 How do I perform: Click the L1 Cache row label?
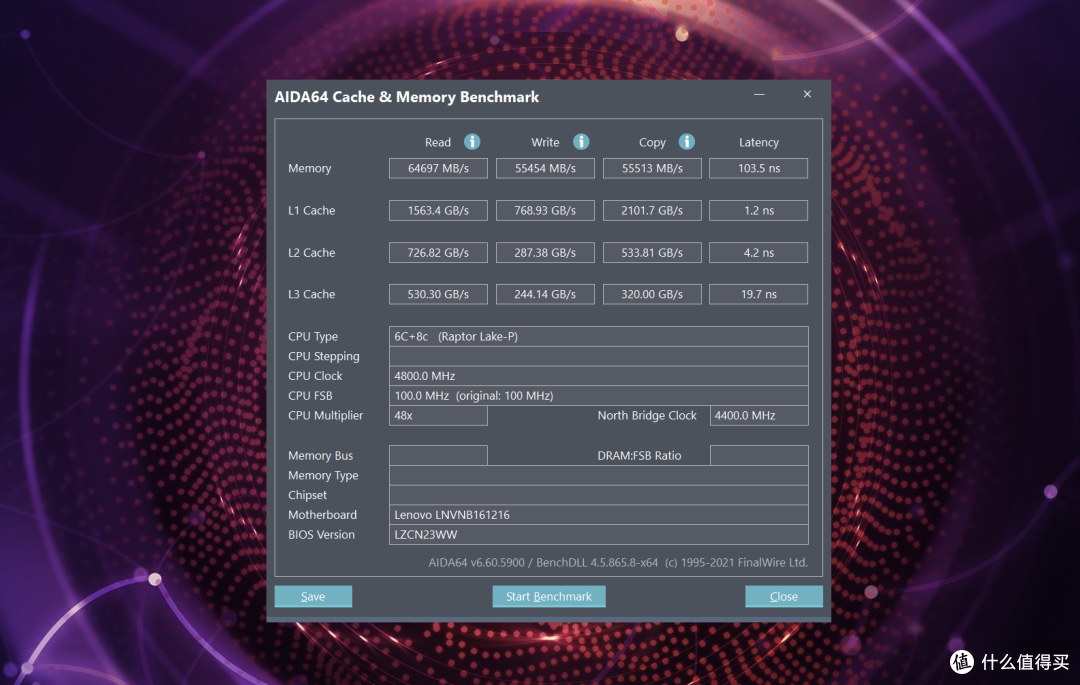point(311,211)
